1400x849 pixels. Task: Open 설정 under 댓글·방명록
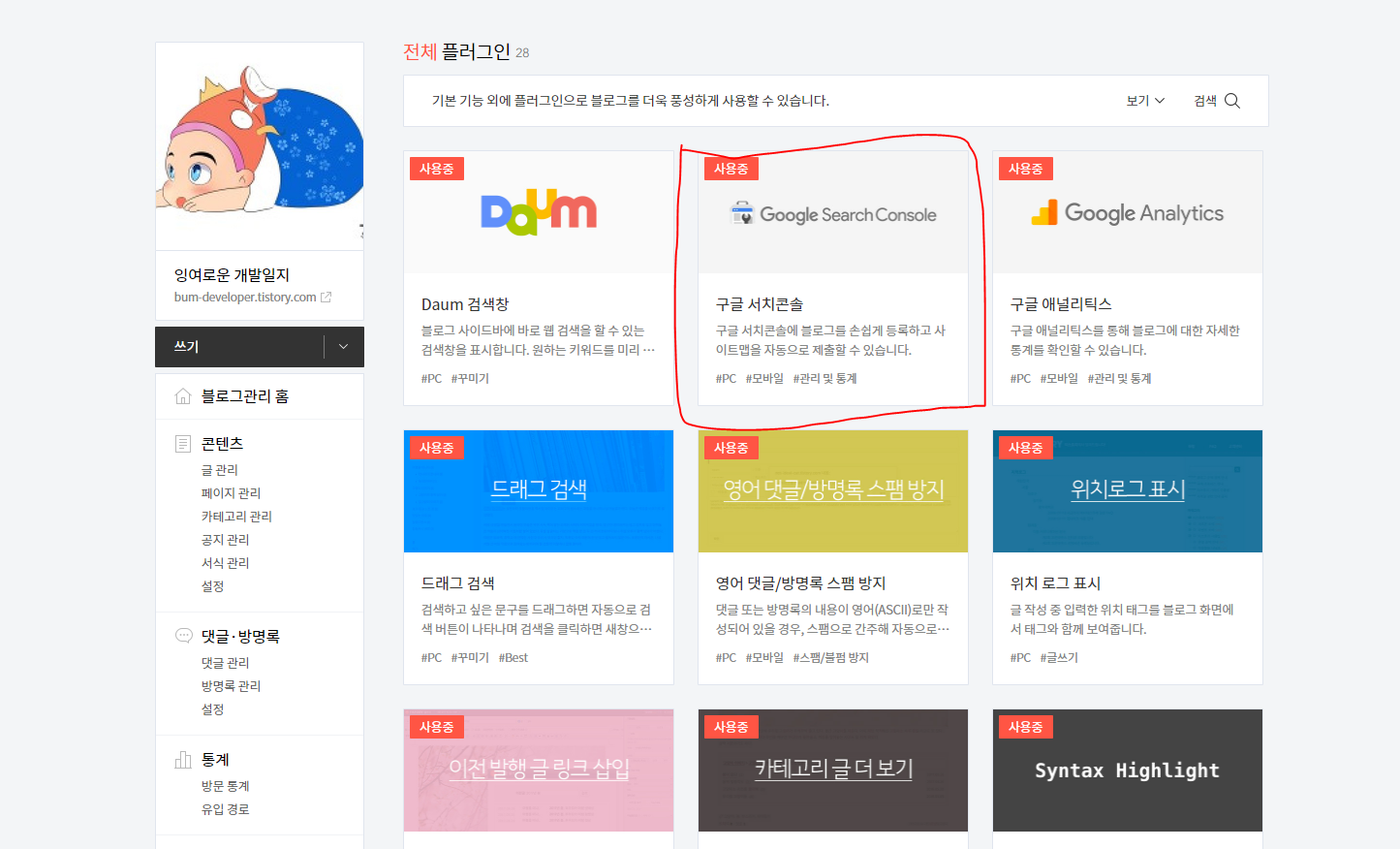click(212, 709)
